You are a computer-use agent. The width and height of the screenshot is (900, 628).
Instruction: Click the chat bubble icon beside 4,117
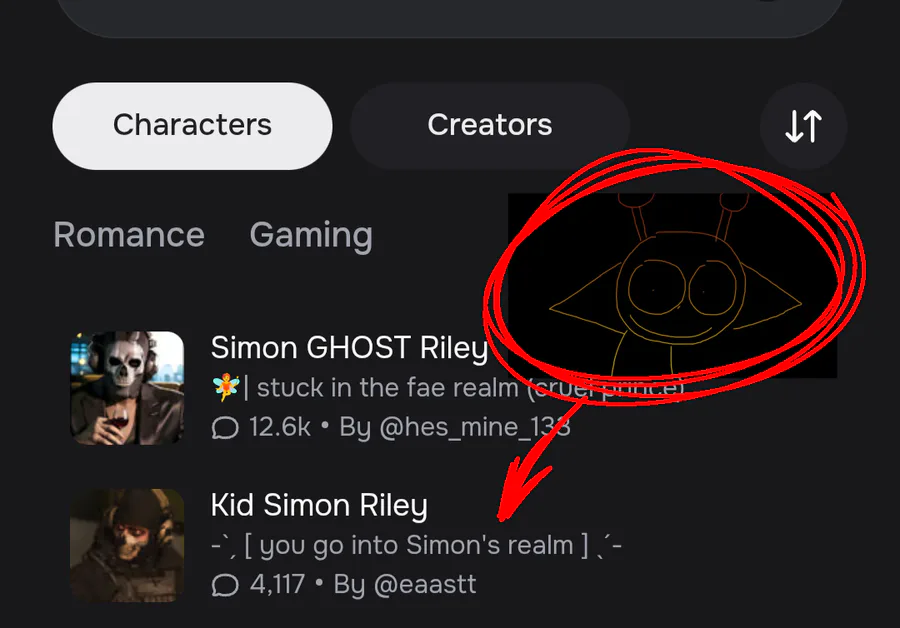click(x=225, y=585)
